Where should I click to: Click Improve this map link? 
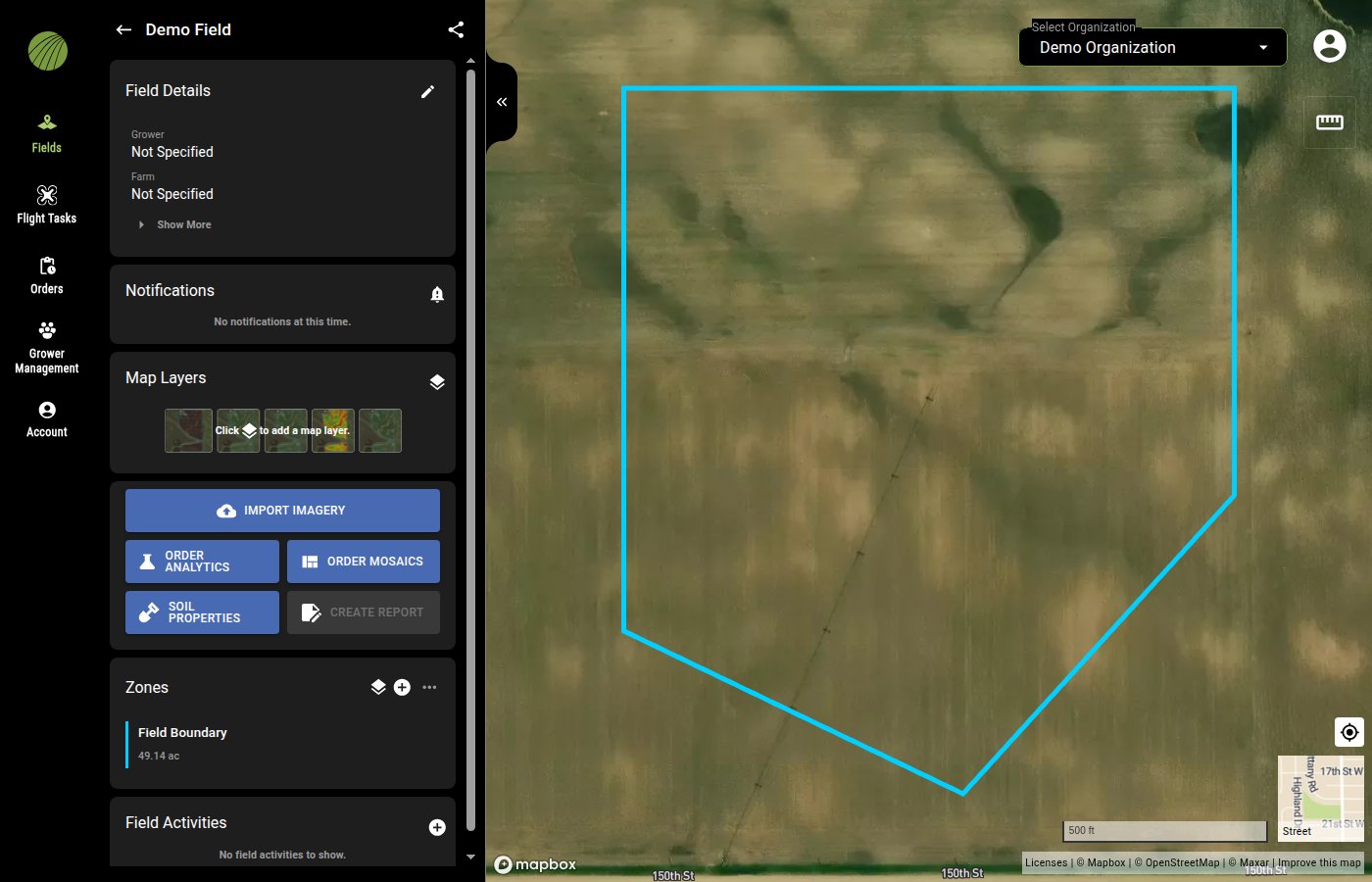(x=1319, y=863)
